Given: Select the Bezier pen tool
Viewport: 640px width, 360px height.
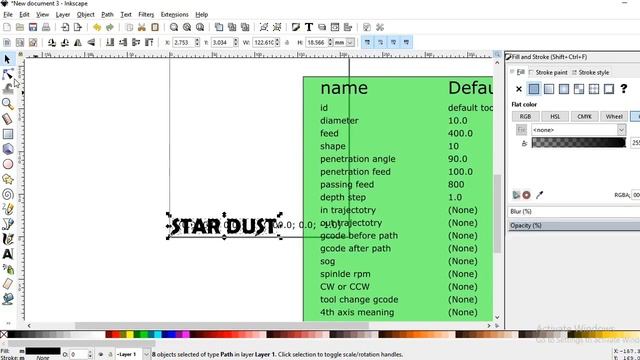Looking at the screenshot, I should tap(7, 224).
